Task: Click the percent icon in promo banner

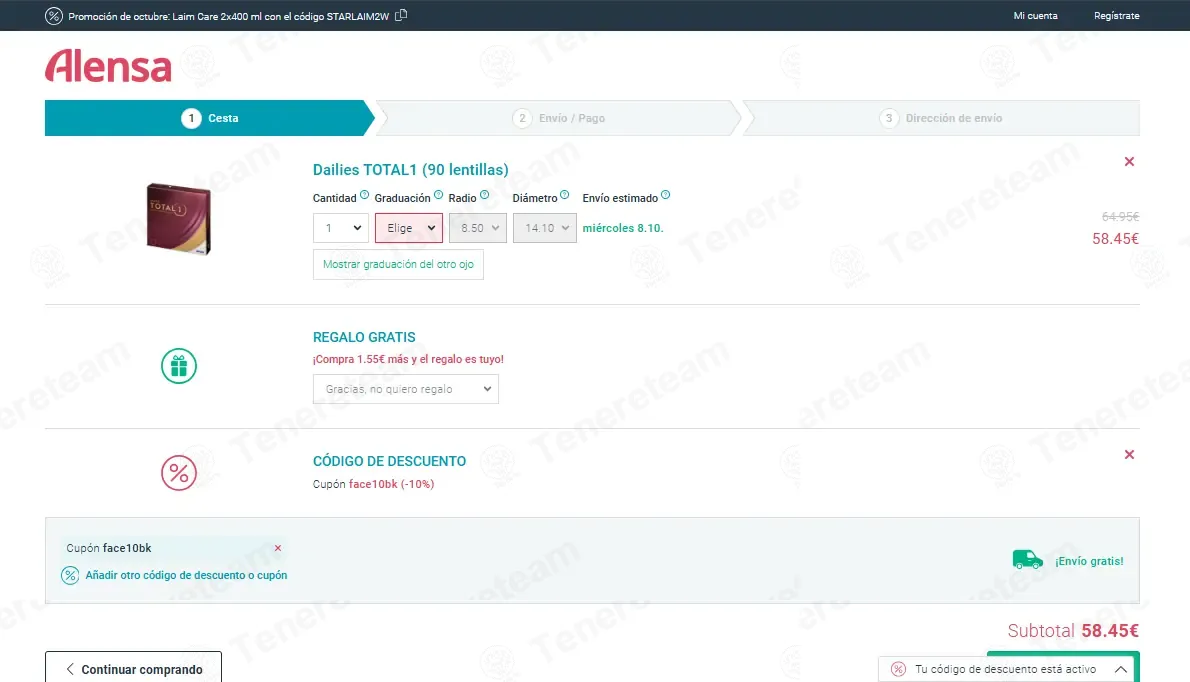Action: coord(53,16)
